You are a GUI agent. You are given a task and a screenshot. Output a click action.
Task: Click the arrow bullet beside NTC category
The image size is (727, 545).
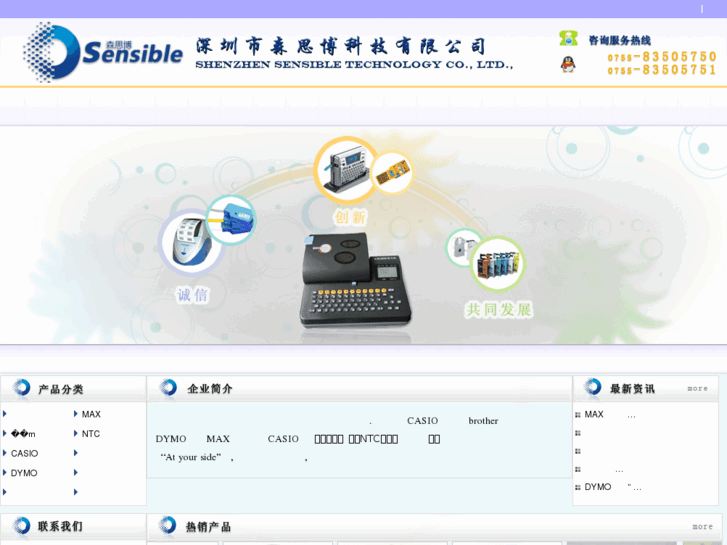tap(76, 433)
